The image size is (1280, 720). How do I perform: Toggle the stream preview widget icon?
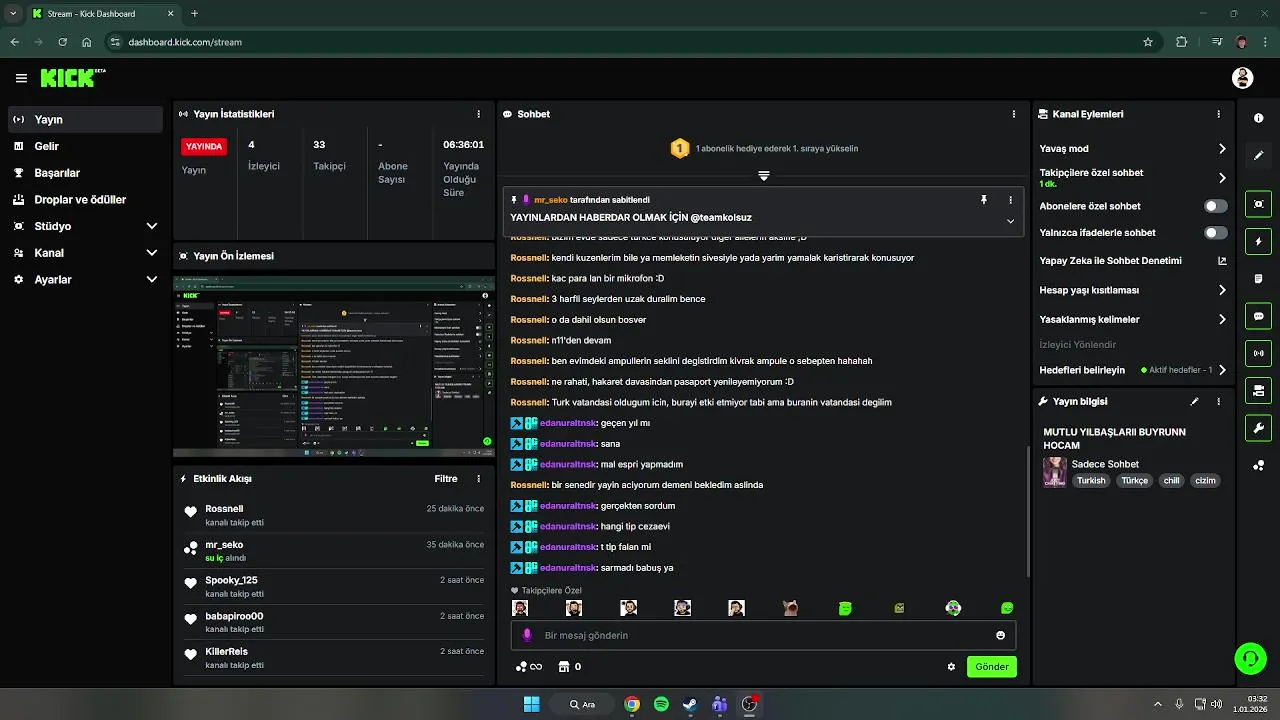(x=1258, y=204)
